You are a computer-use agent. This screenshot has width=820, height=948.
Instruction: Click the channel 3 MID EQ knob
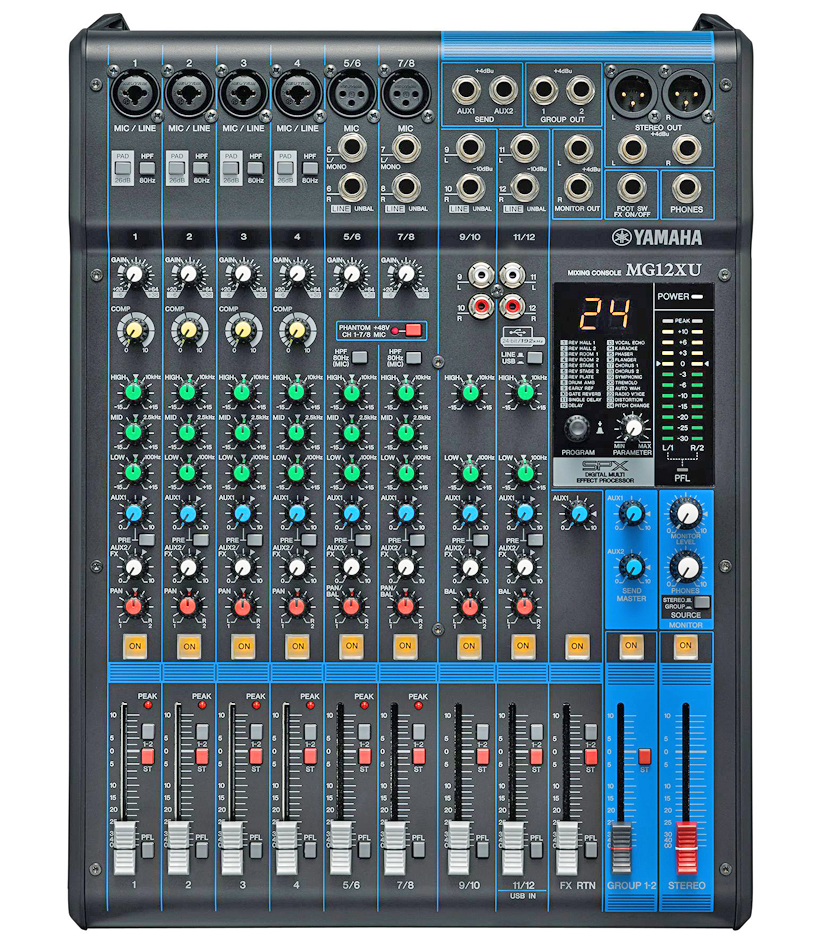click(242, 433)
